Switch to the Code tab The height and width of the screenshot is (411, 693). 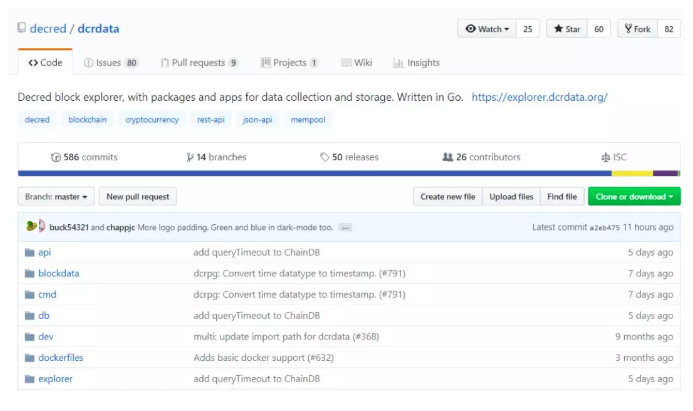coord(45,62)
